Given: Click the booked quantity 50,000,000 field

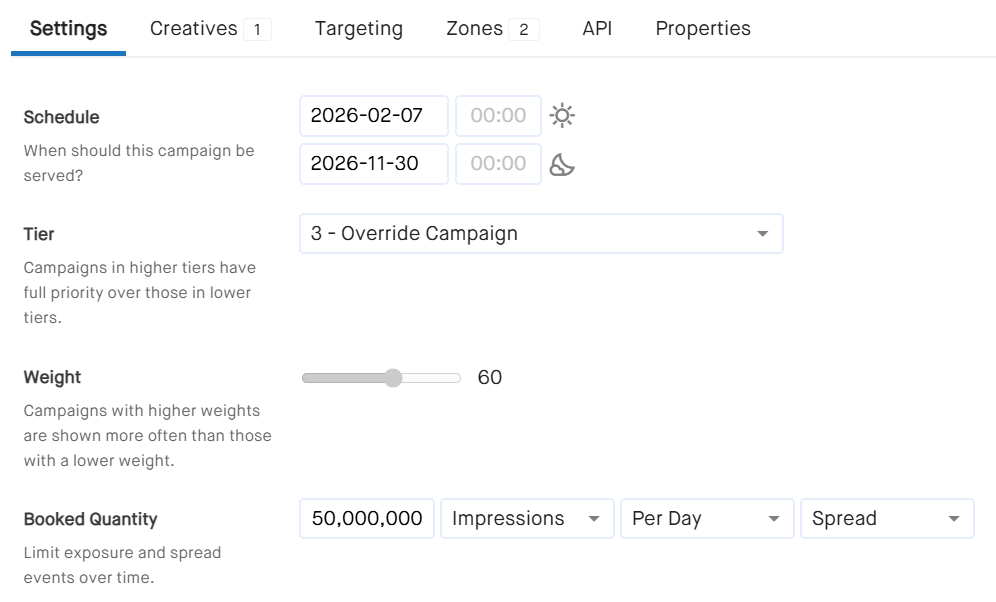Looking at the screenshot, I should pos(367,519).
